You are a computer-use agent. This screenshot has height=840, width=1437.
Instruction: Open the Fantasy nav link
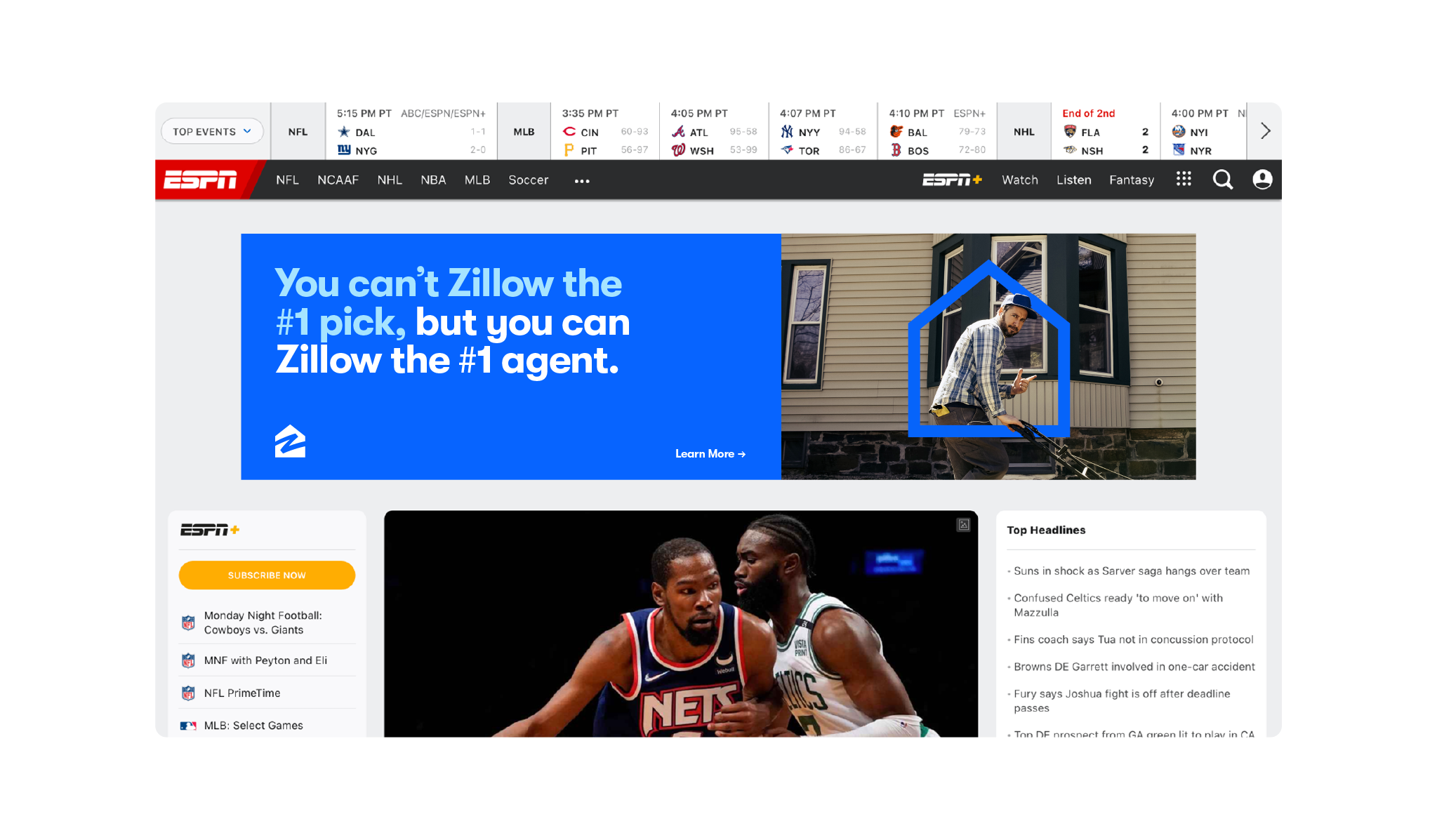tap(1131, 180)
